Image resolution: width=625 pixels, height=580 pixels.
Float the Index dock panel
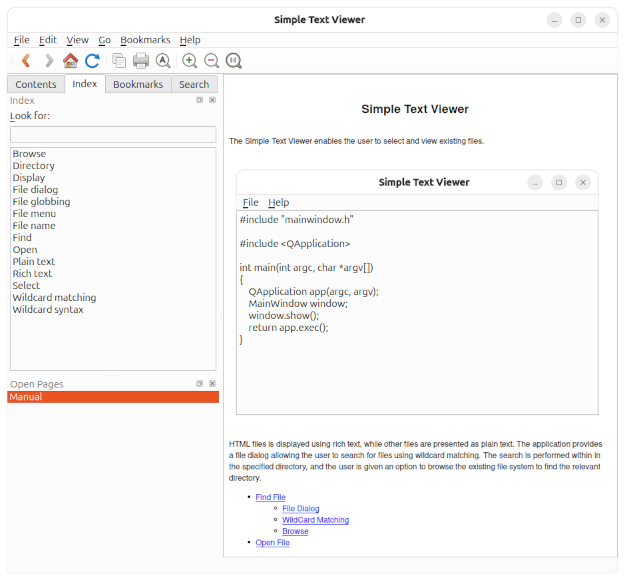(200, 100)
